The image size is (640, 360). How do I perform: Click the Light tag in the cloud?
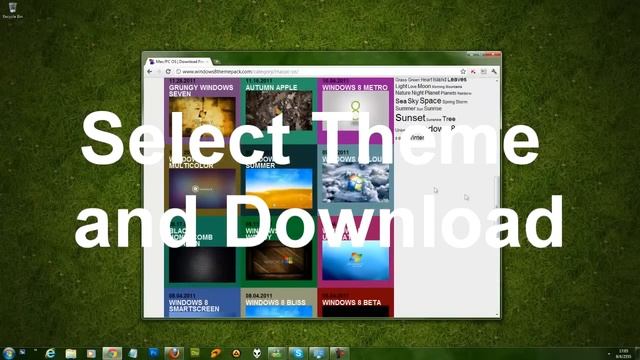pos(401,86)
